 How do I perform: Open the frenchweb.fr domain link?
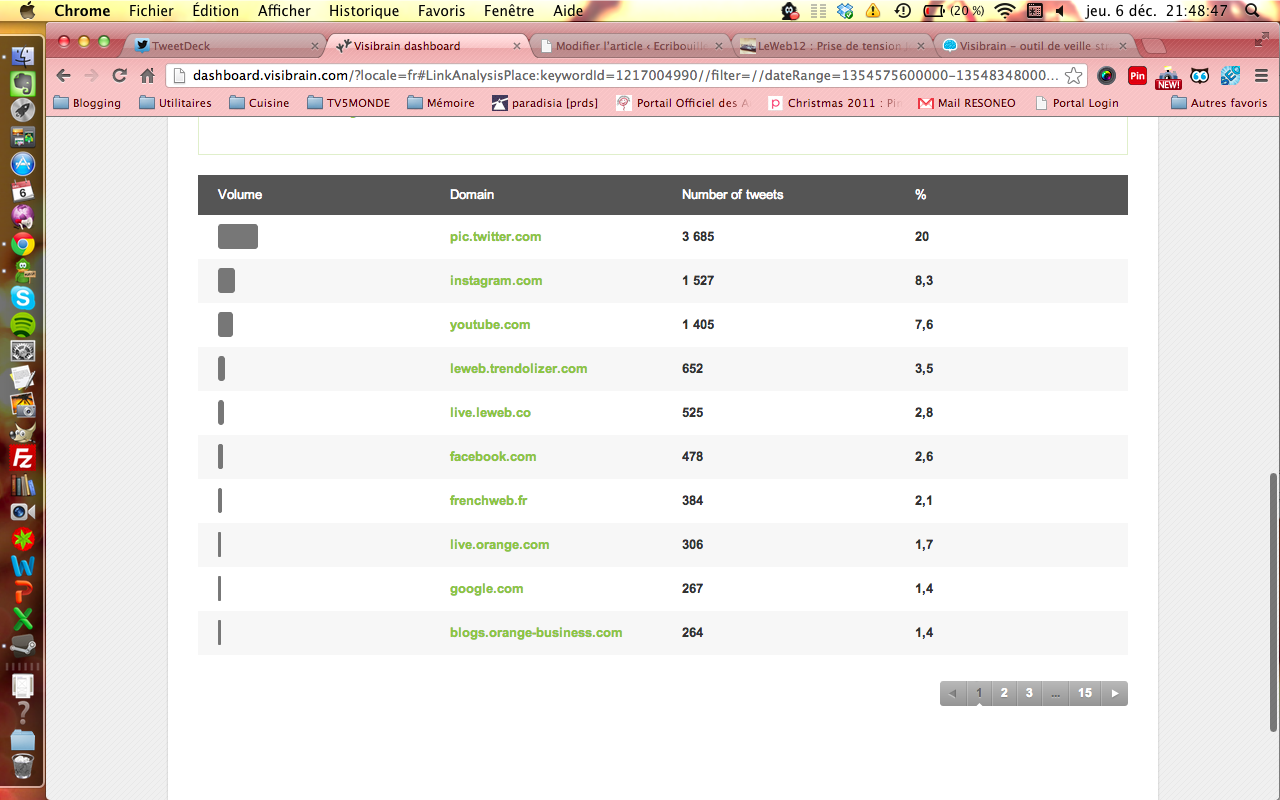(x=488, y=501)
